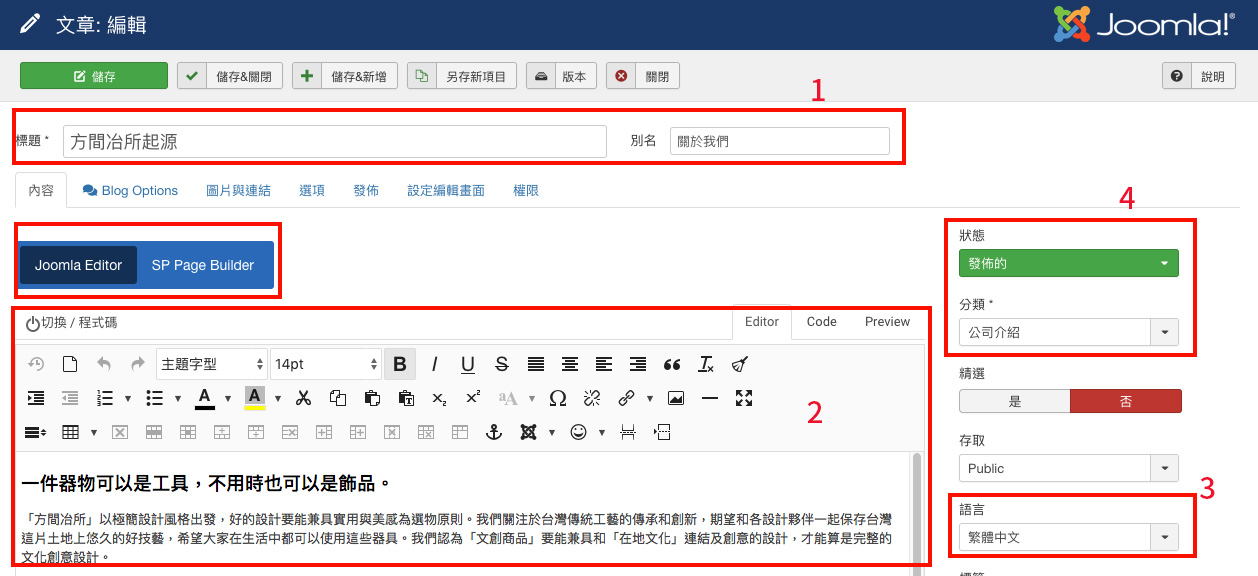Click 切換 / 程式碼 to toggle source view

coord(72,322)
